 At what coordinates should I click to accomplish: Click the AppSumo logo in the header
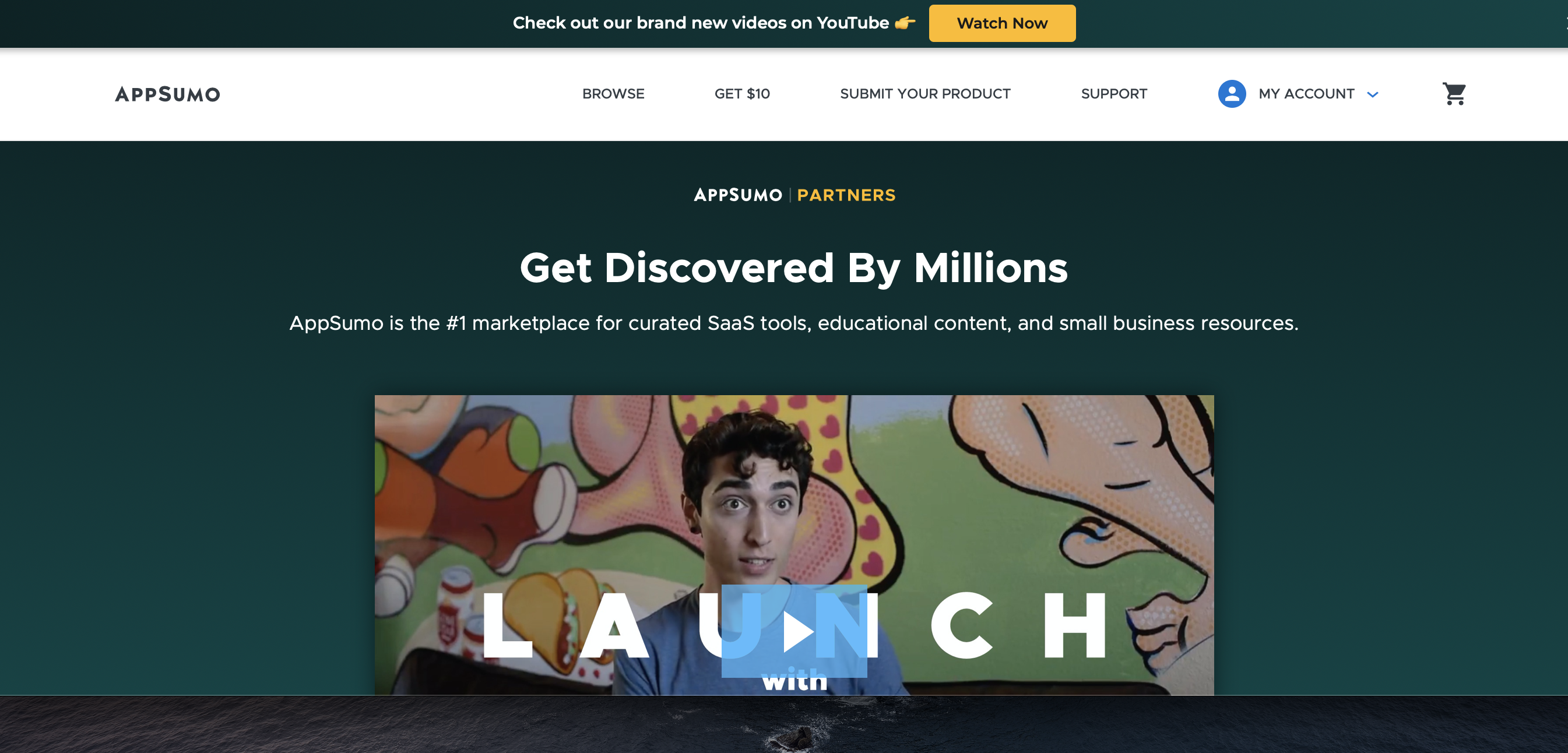coord(167,94)
